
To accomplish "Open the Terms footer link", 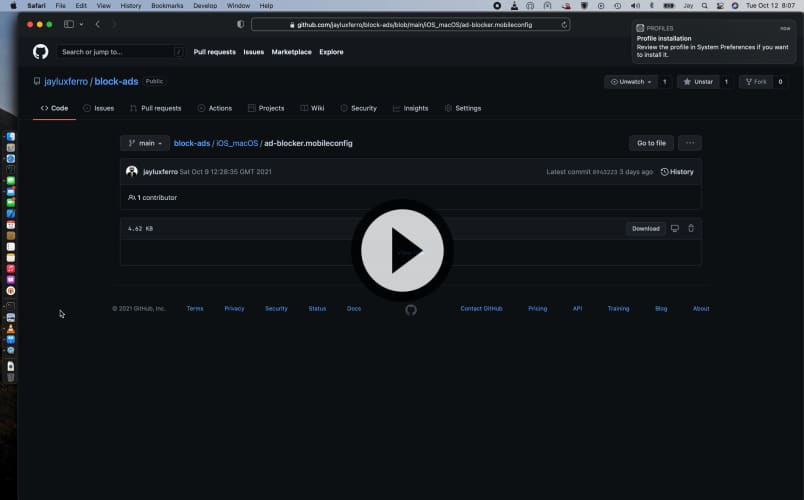I will click(195, 309).
